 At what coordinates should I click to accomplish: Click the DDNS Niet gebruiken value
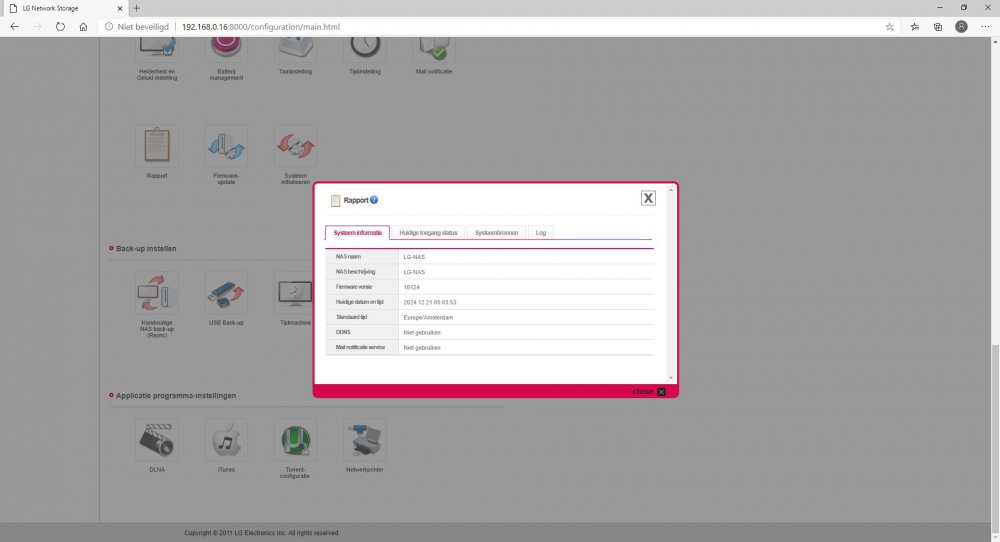coord(422,333)
